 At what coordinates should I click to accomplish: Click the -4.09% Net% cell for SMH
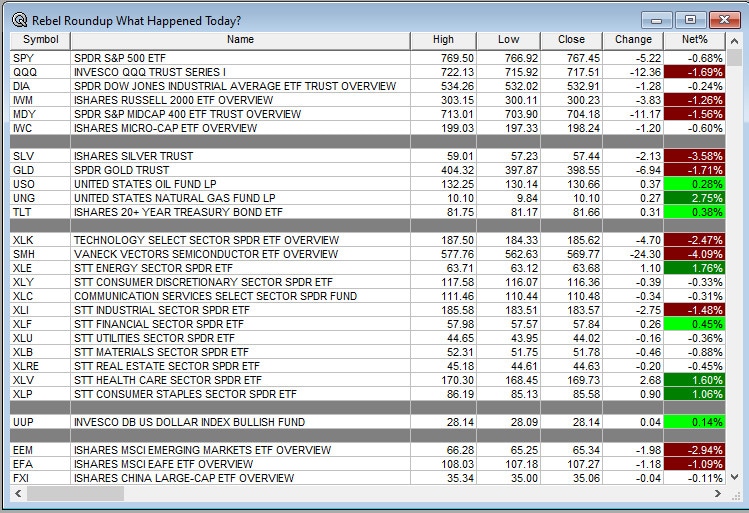695,254
